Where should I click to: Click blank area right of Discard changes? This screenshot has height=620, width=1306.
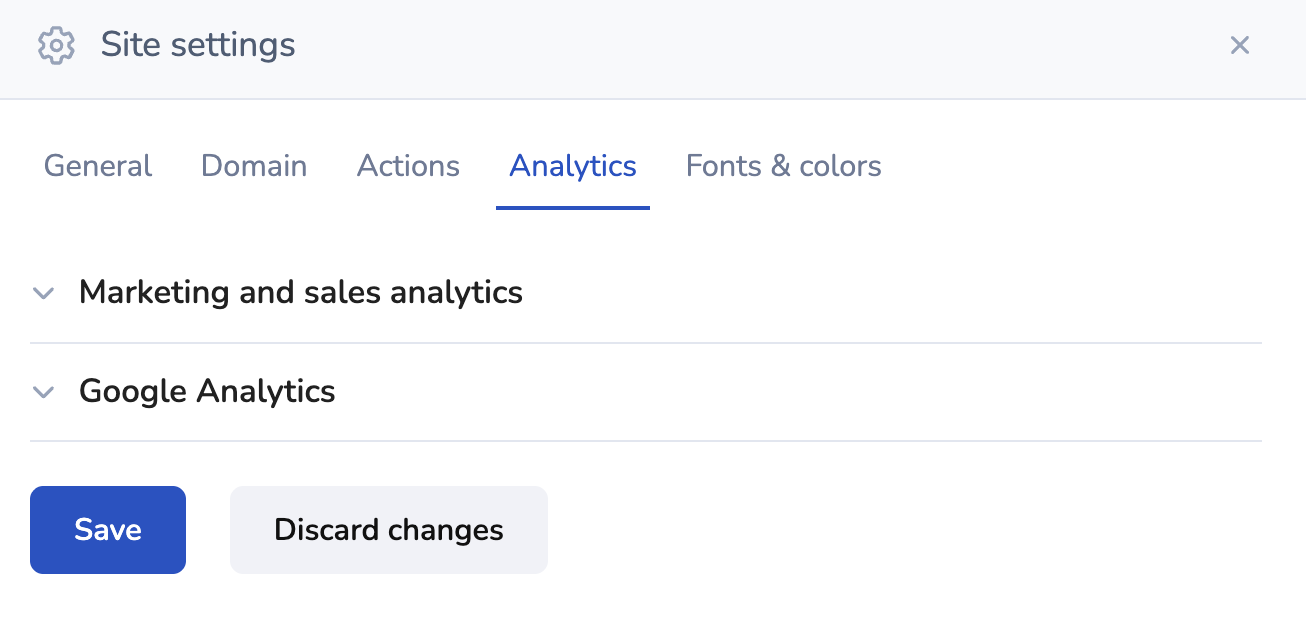point(900,530)
